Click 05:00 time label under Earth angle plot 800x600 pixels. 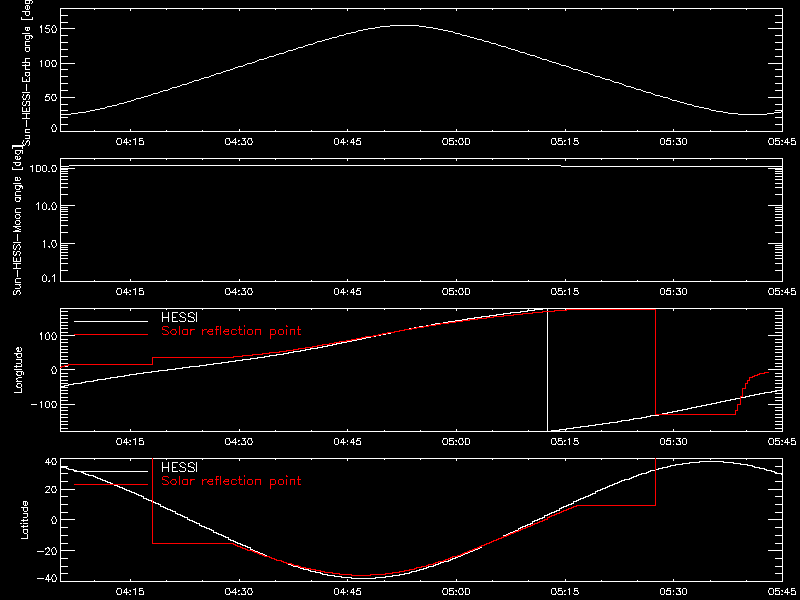456,142
